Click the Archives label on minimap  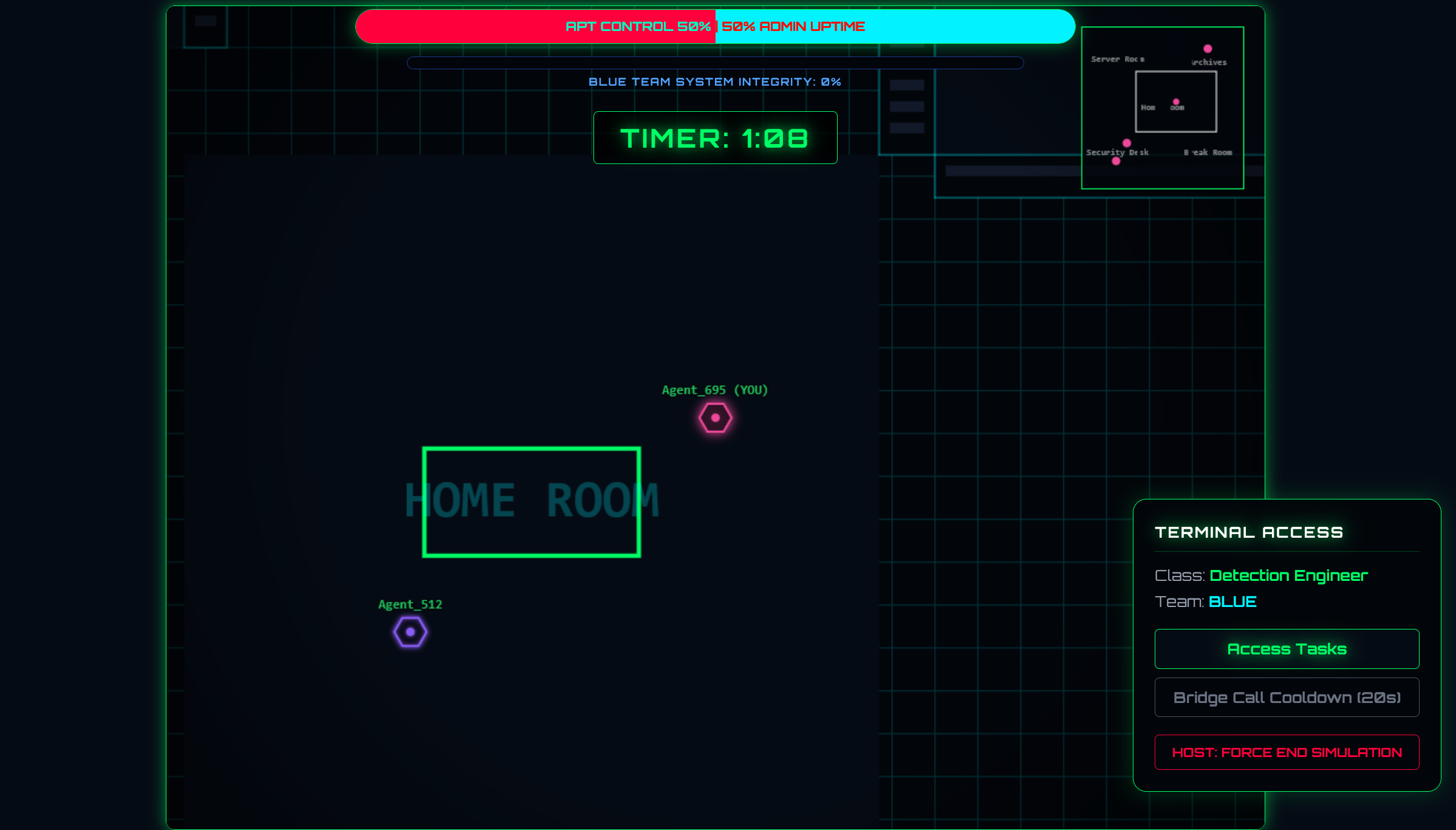[x=1209, y=63]
